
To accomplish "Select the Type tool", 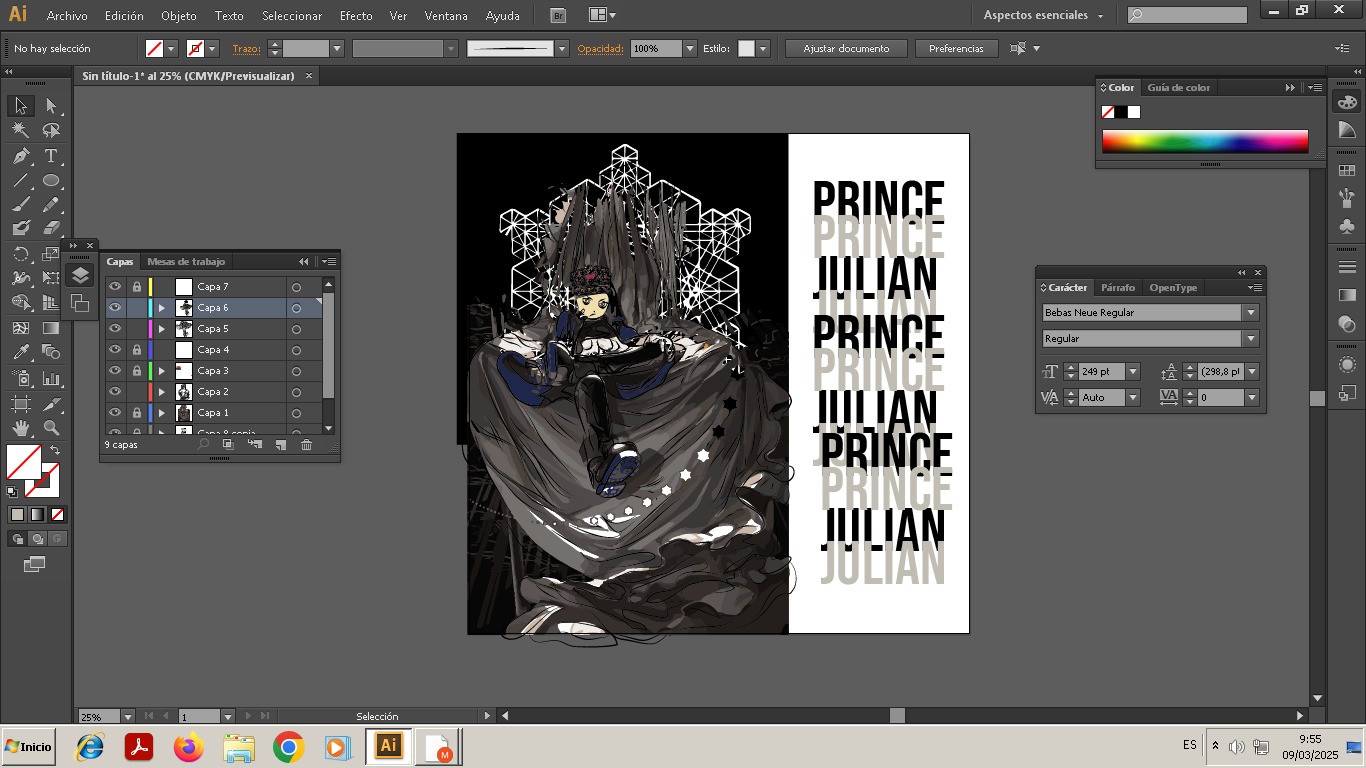I will [51, 156].
